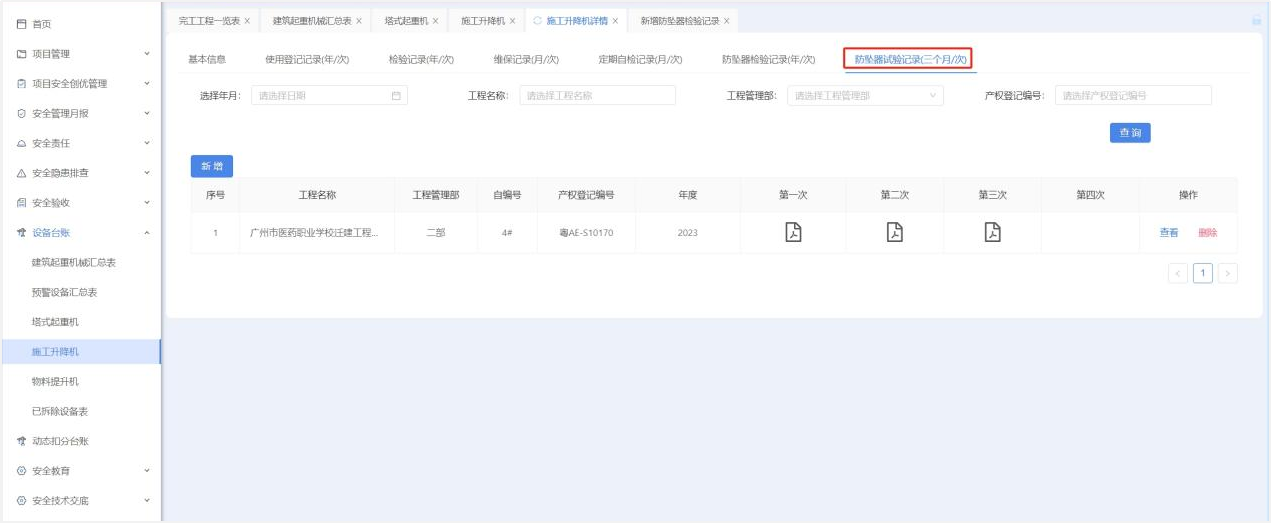Open the second test PDF file icon
1271x524 pixels.
click(x=894, y=232)
